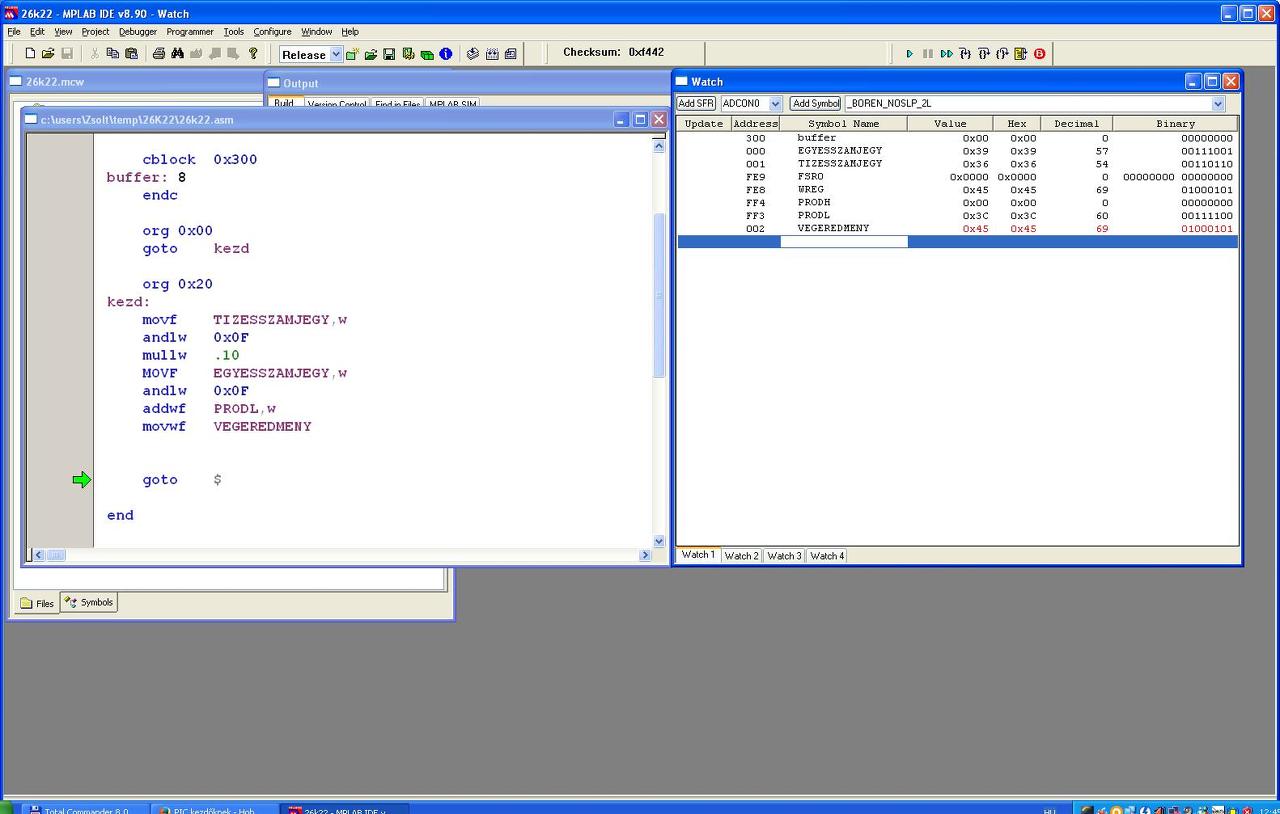The width and height of the screenshot is (1280, 814).
Task: Click the Symbol Name column header
Action: pos(844,124)
